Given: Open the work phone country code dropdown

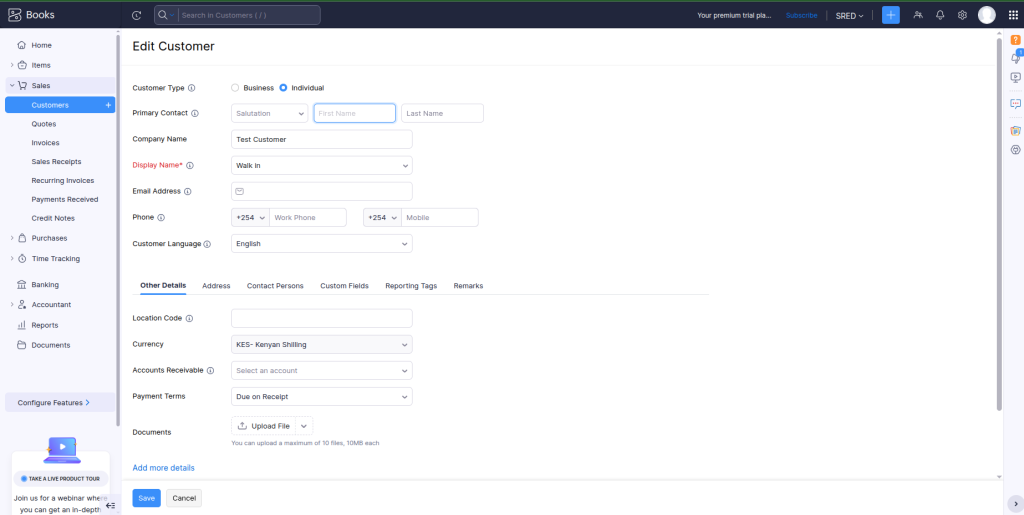Looking at the screenshot, I should tap(251, 217).
